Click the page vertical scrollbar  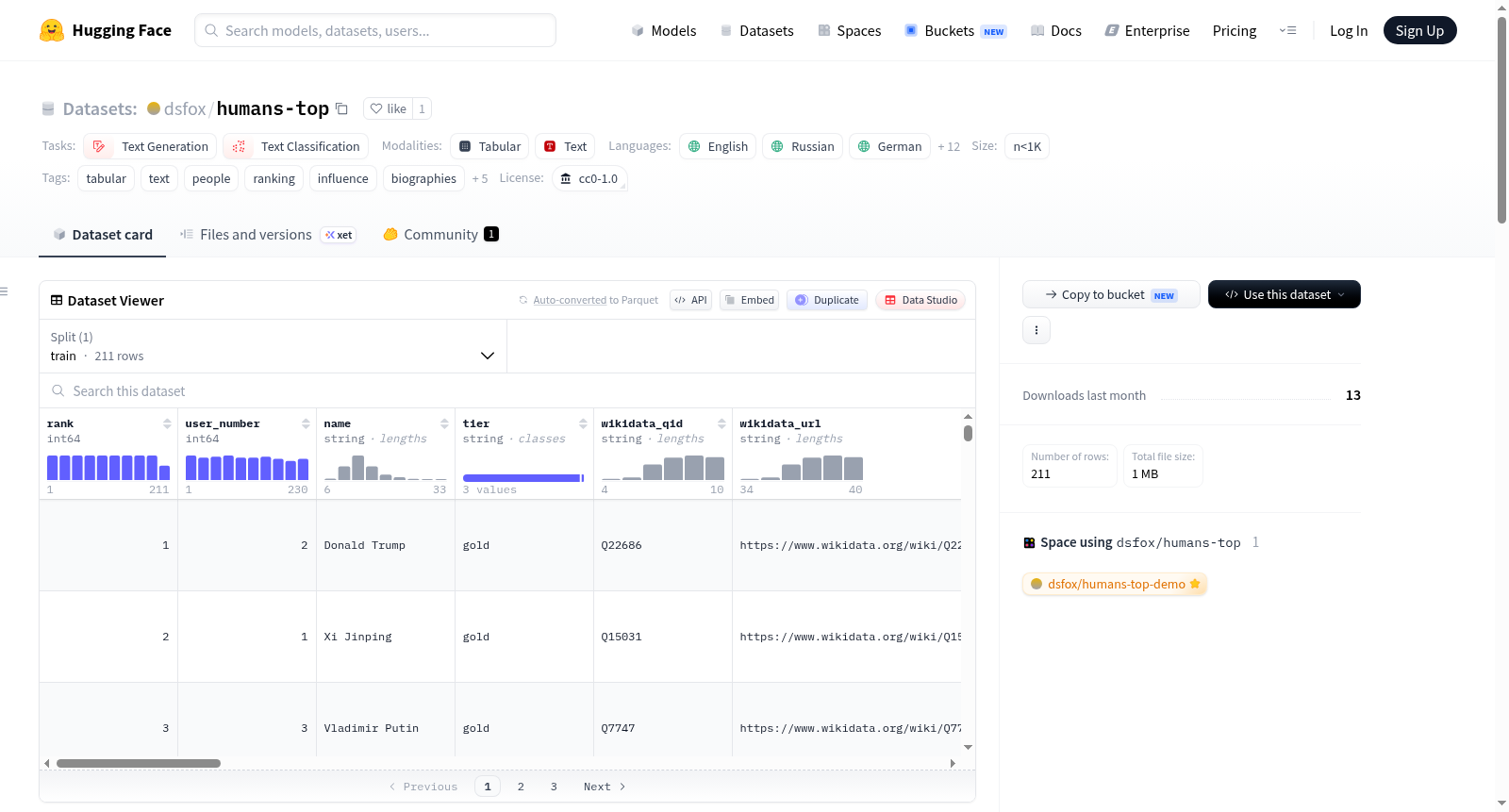point(1501,121)
